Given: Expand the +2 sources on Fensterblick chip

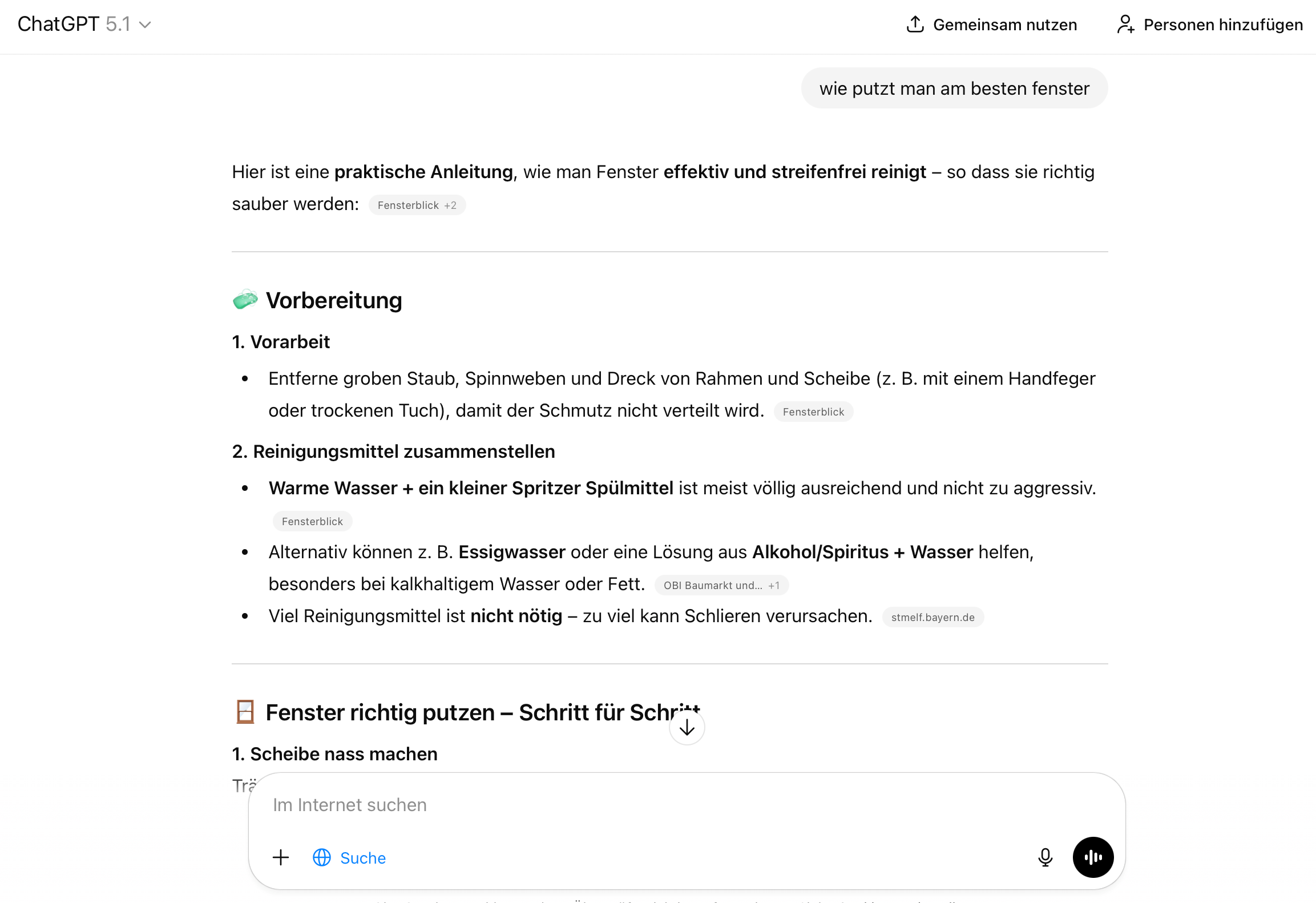Looking at the screenshot, I should click(449, 205).
